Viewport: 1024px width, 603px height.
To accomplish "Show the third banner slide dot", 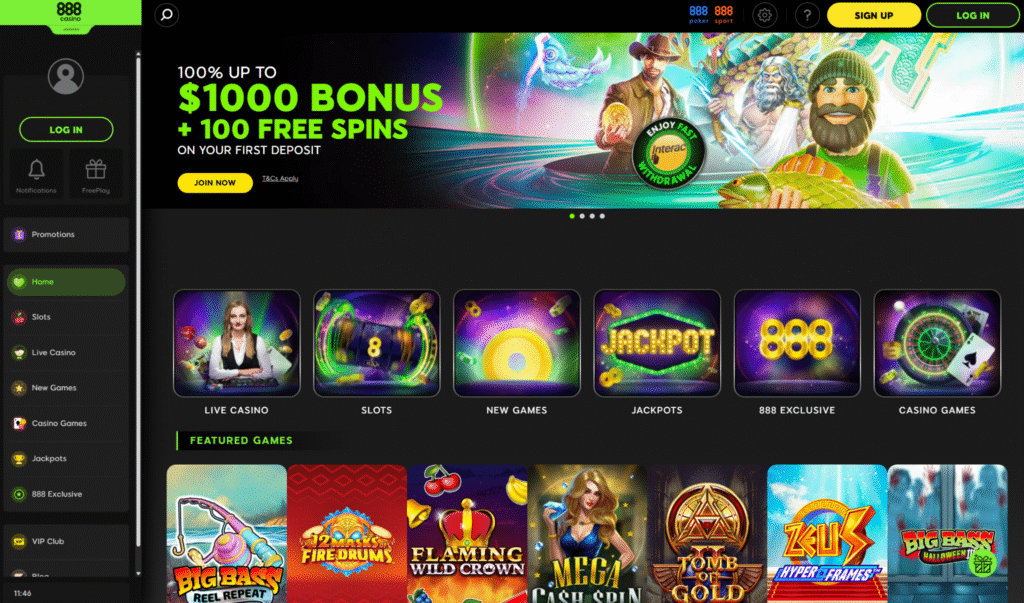I will (x=592, y=216).
